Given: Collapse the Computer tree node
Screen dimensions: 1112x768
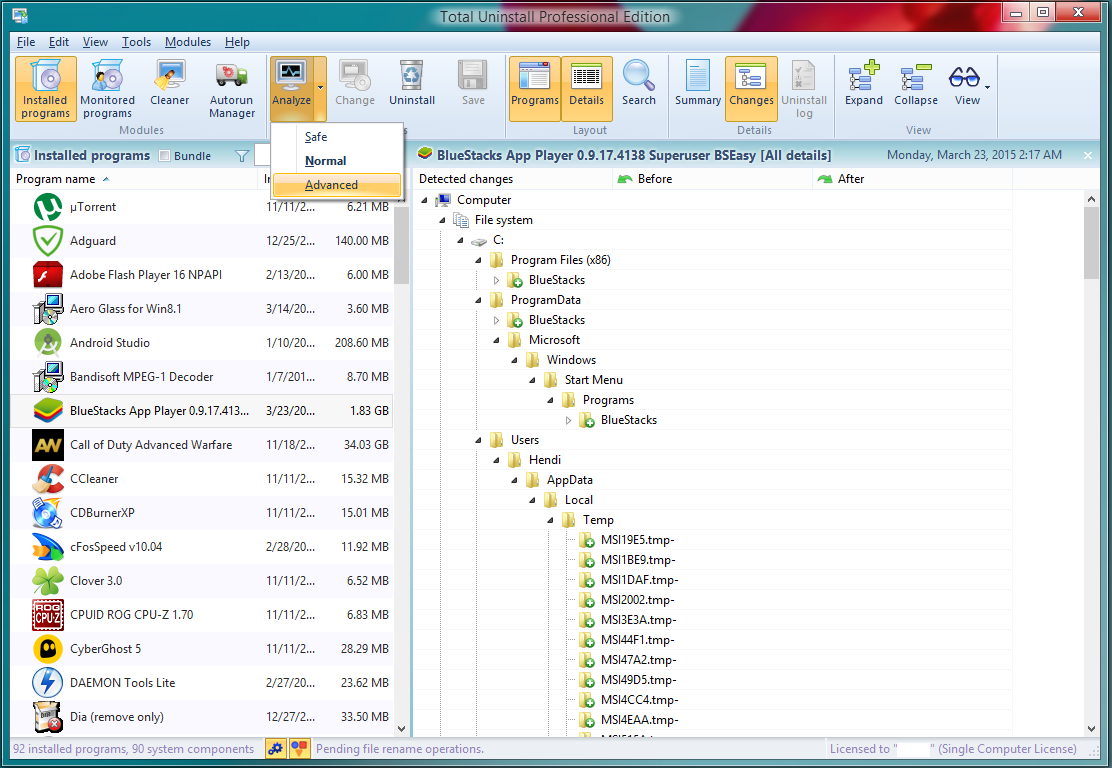Looking at the screenshot, I should [424, 201].
